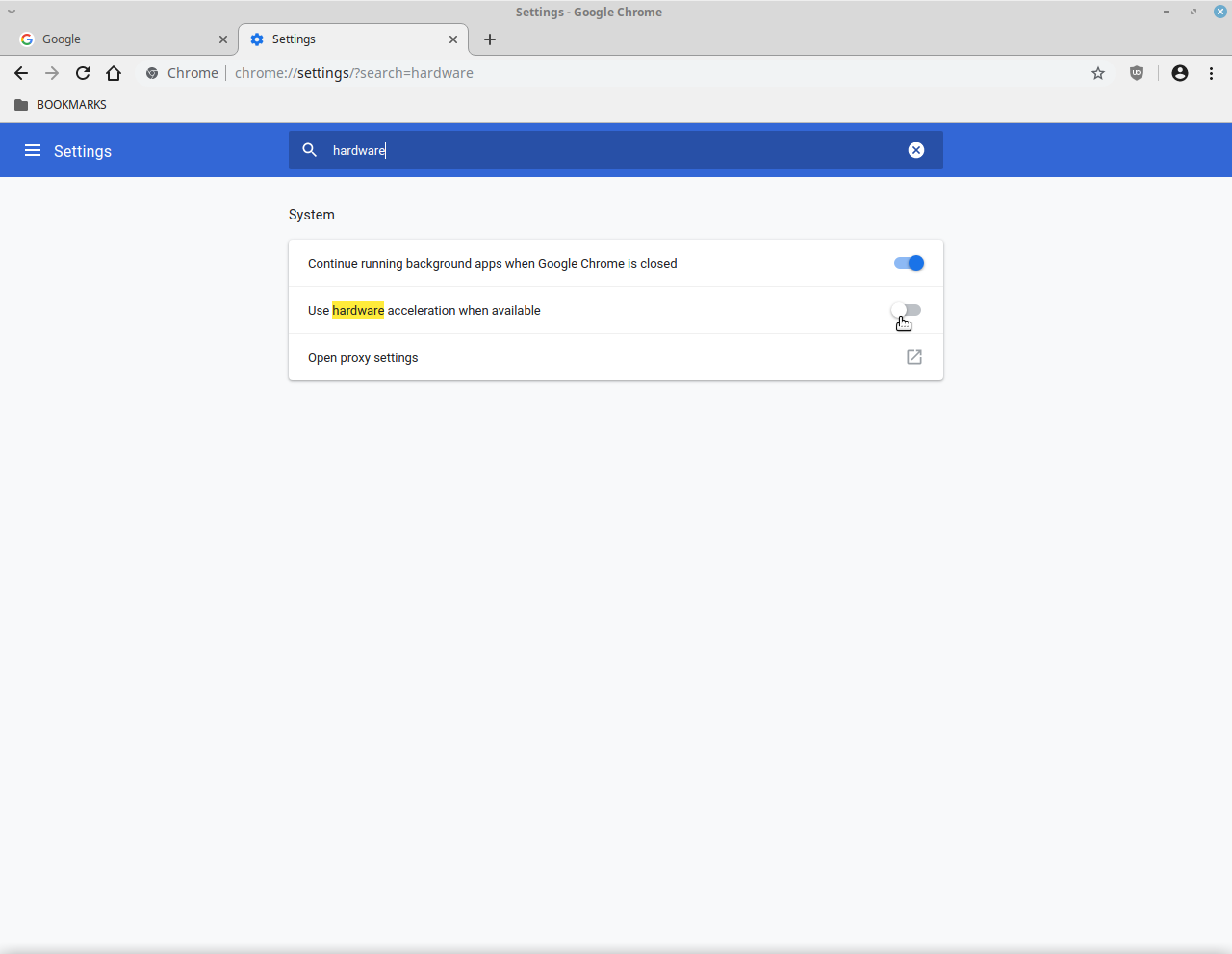Screen dimensions: 1232x954
Task: Go forward using the forward arrow
Action: pos(52,73)
